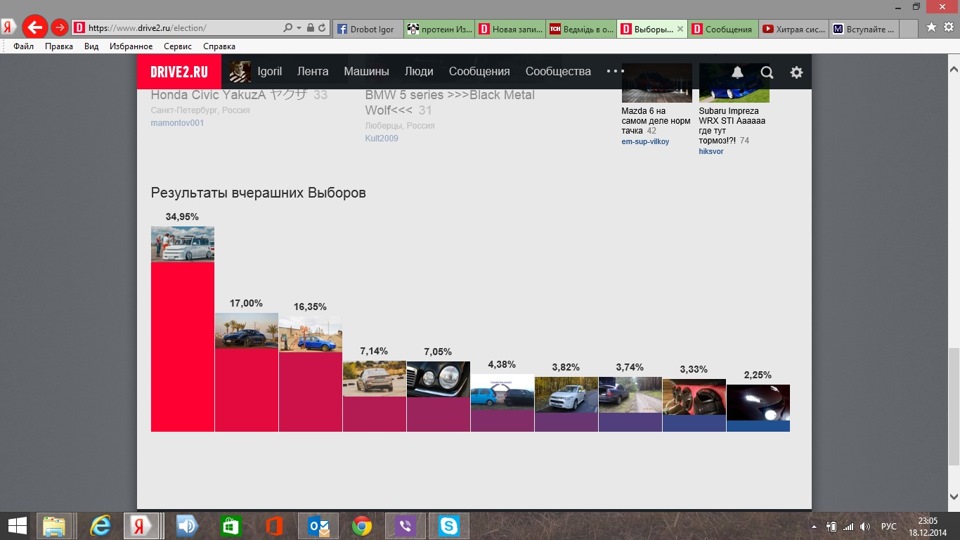Close the Выборы tab
This screenshot has width=960, height=540.
pyautogui.click(x=680, y=29)
